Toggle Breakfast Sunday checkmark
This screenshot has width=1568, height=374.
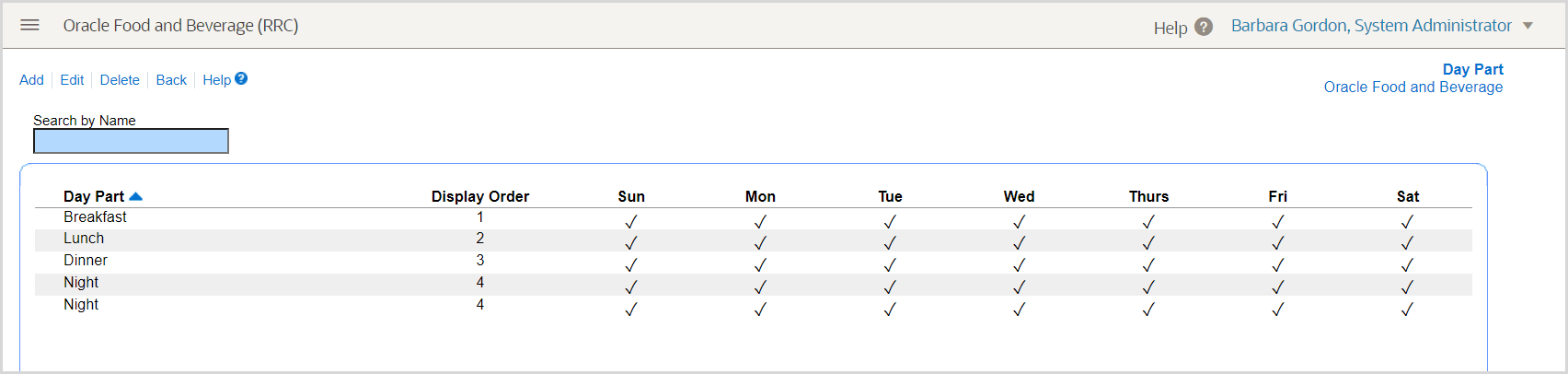(x=631, y=221)
